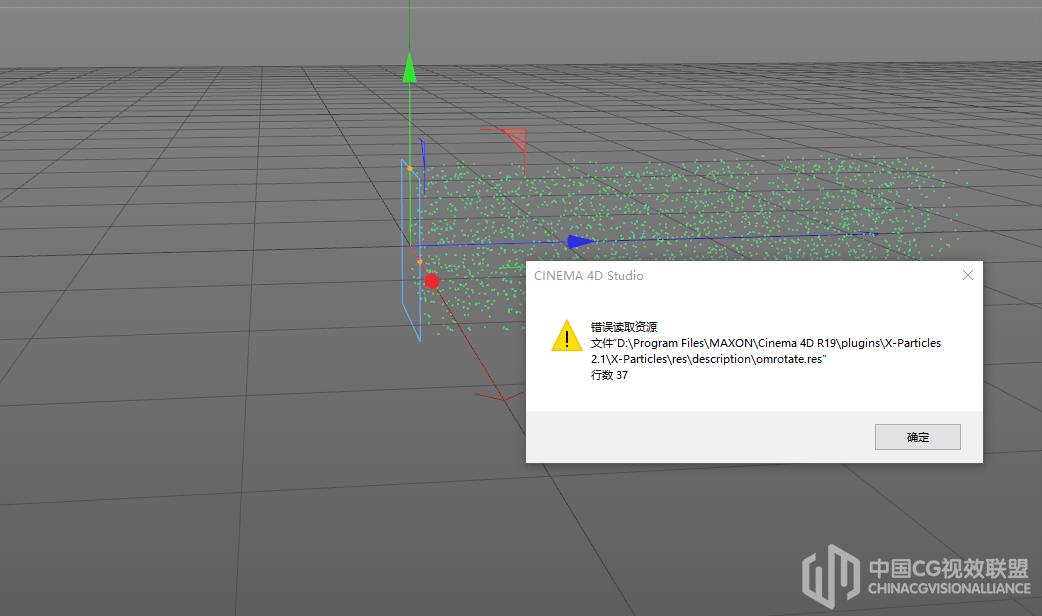1042x616 pixels.
Task: Click the red dot X-axis handle
Action: coord(432,282)
